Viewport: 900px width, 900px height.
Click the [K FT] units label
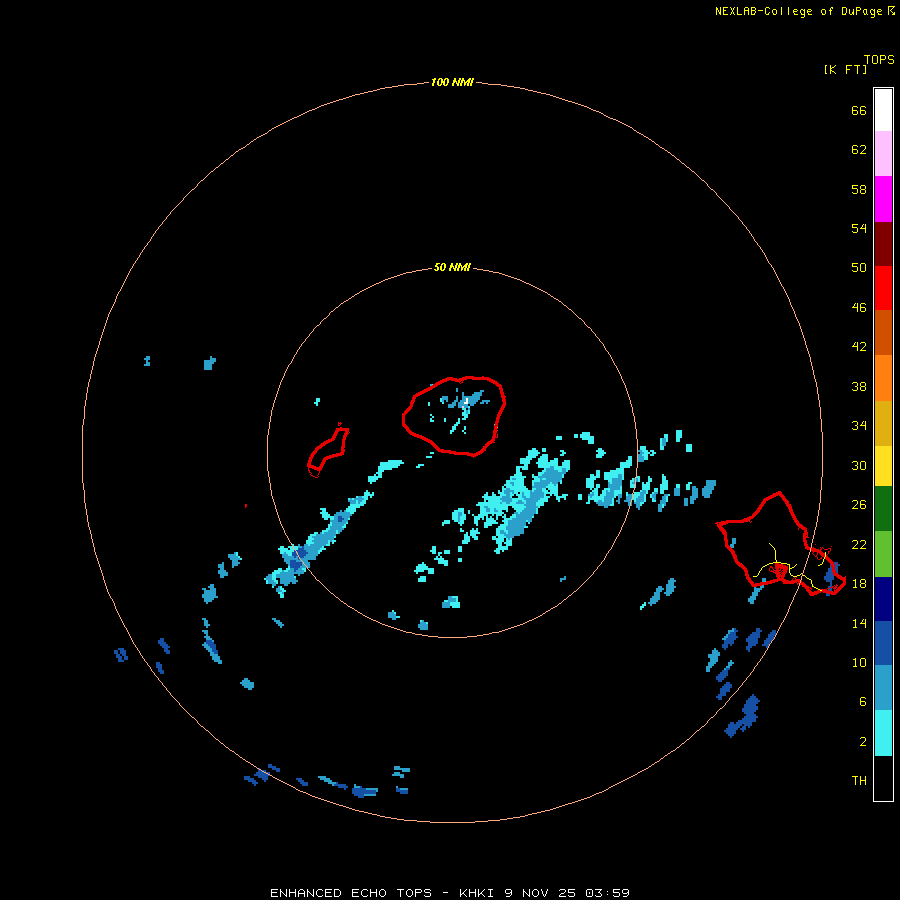tap(845, 69)
